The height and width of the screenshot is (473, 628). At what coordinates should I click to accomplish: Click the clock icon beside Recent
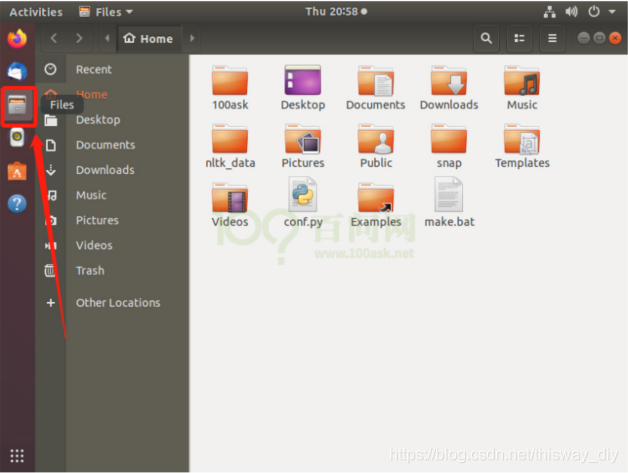click(x=50, y=70)
